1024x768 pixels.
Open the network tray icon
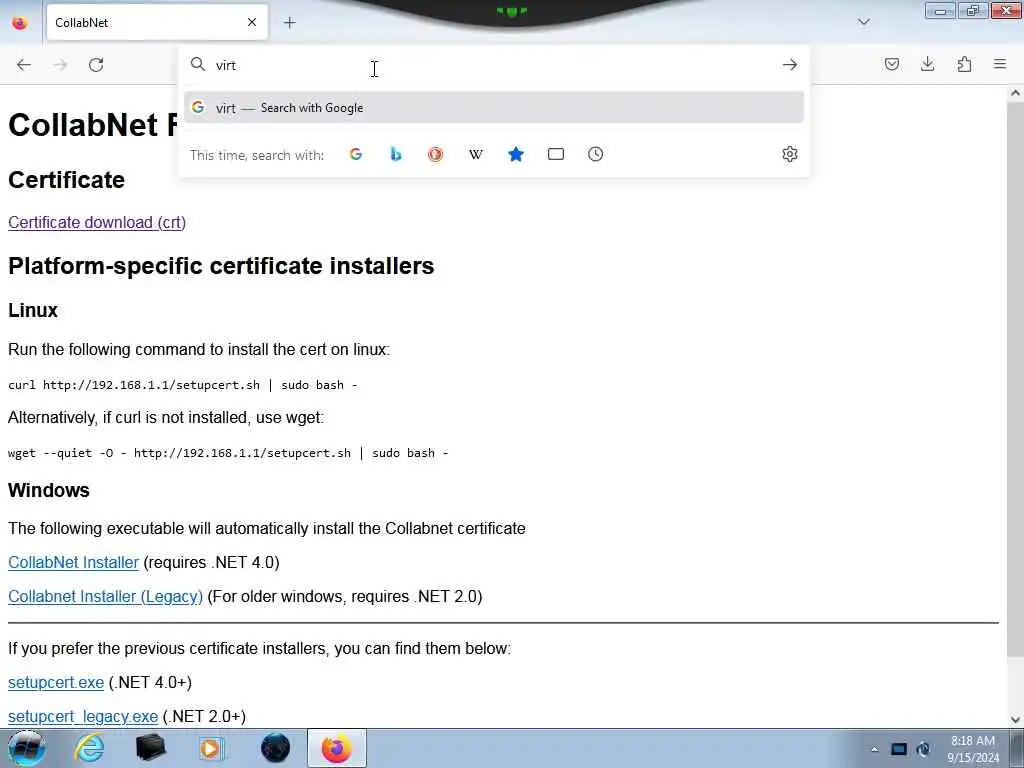[x=899, y=749]
